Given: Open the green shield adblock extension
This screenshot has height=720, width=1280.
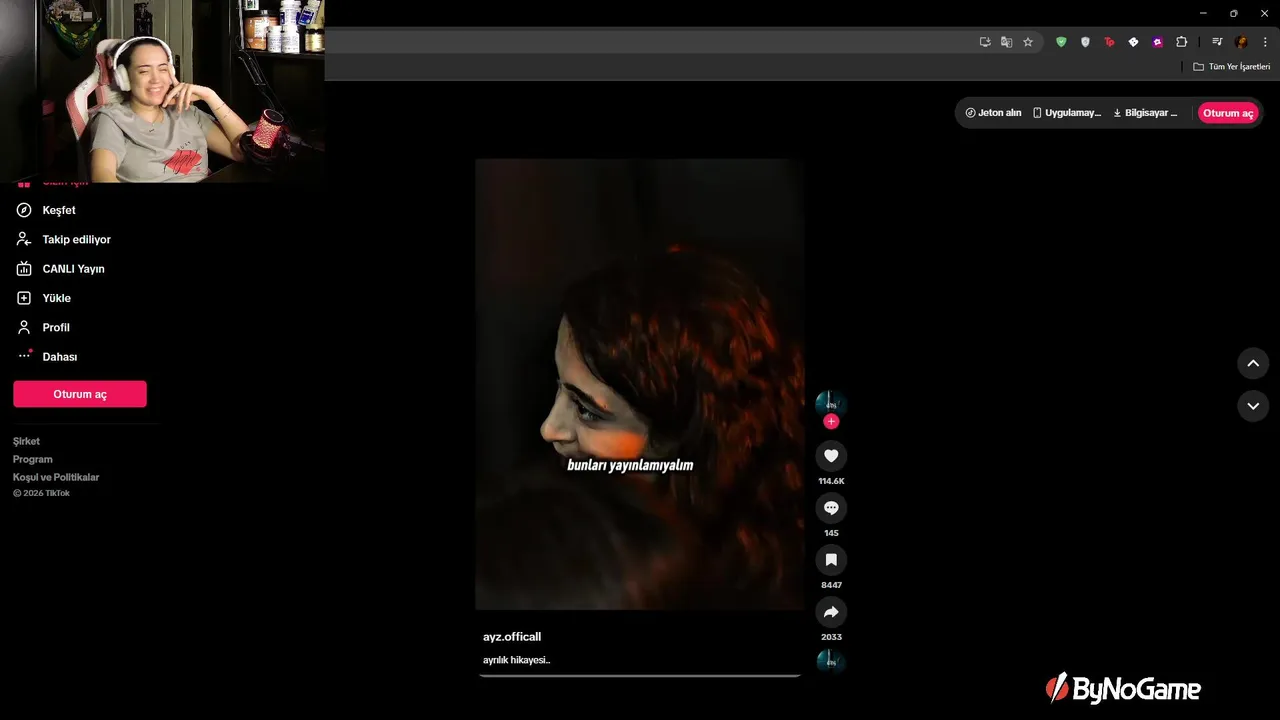Looking at the screenshot, I should pos(1061,42).
